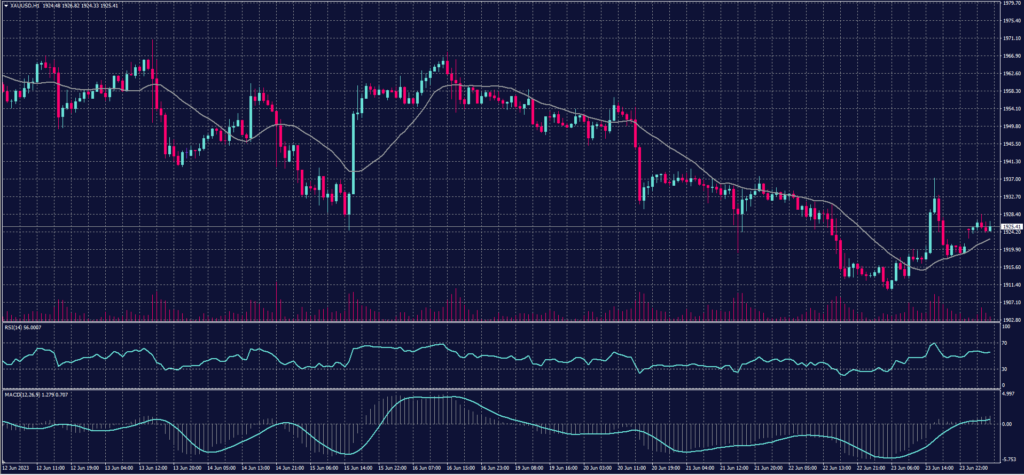The height and width of the screenshot is (475, 1024).
Task: Select the 12 Jun 2023 date label
Action: point(17,467)
